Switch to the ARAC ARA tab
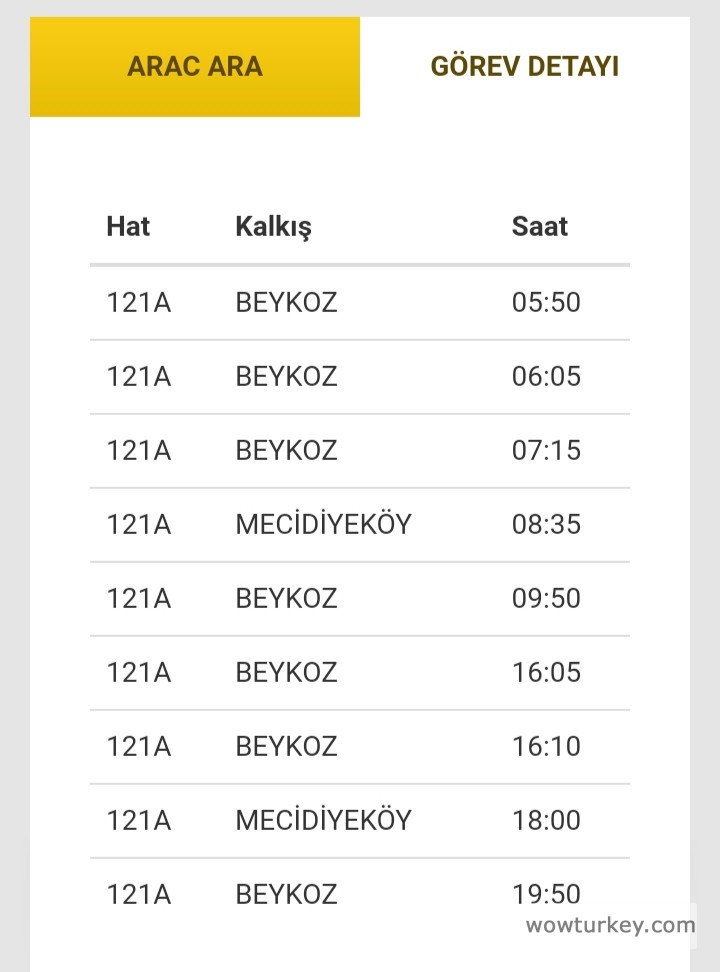720x972 pixels. point(195,67)
